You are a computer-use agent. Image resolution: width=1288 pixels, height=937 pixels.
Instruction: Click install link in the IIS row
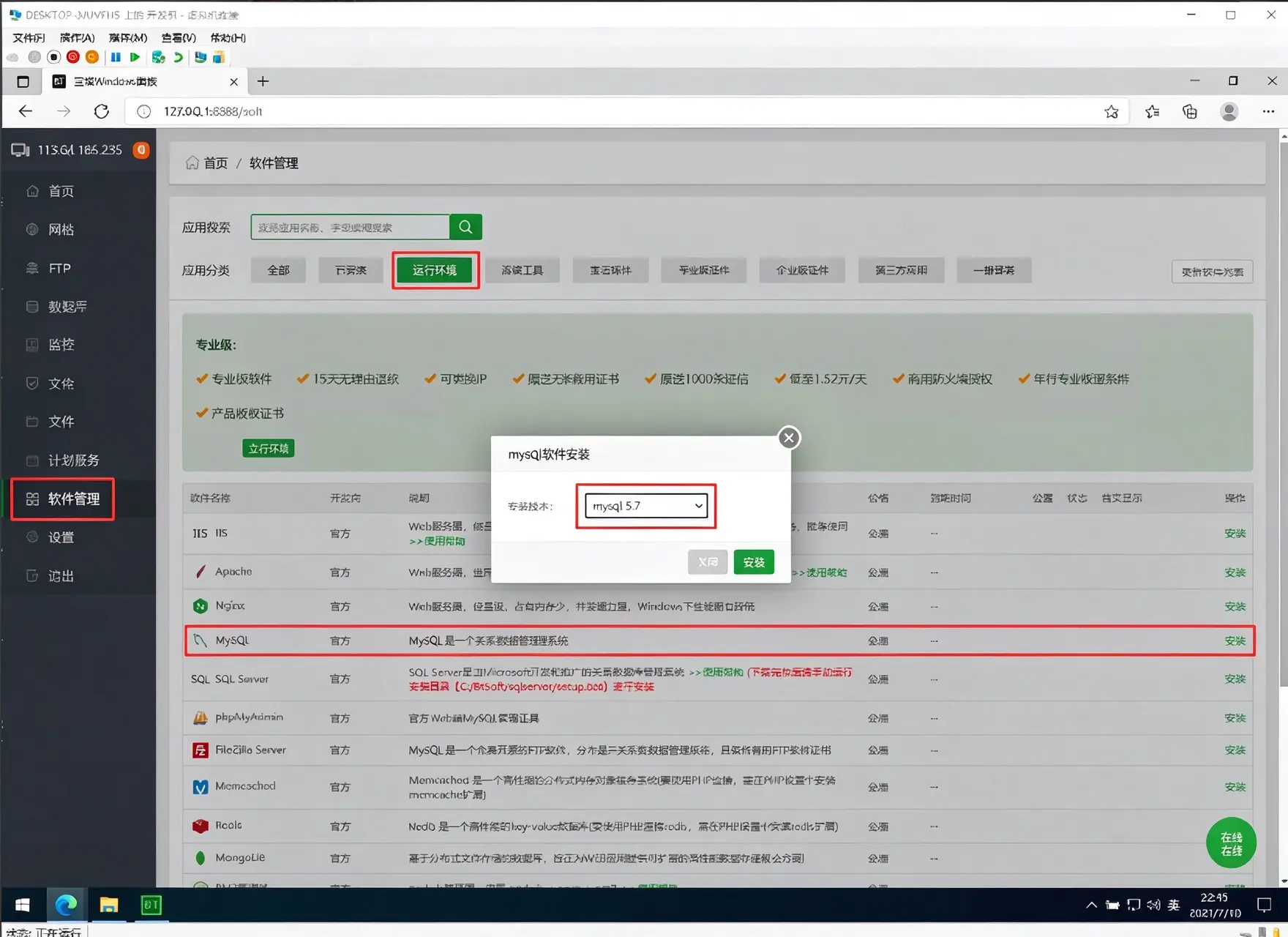(1235, 534)
